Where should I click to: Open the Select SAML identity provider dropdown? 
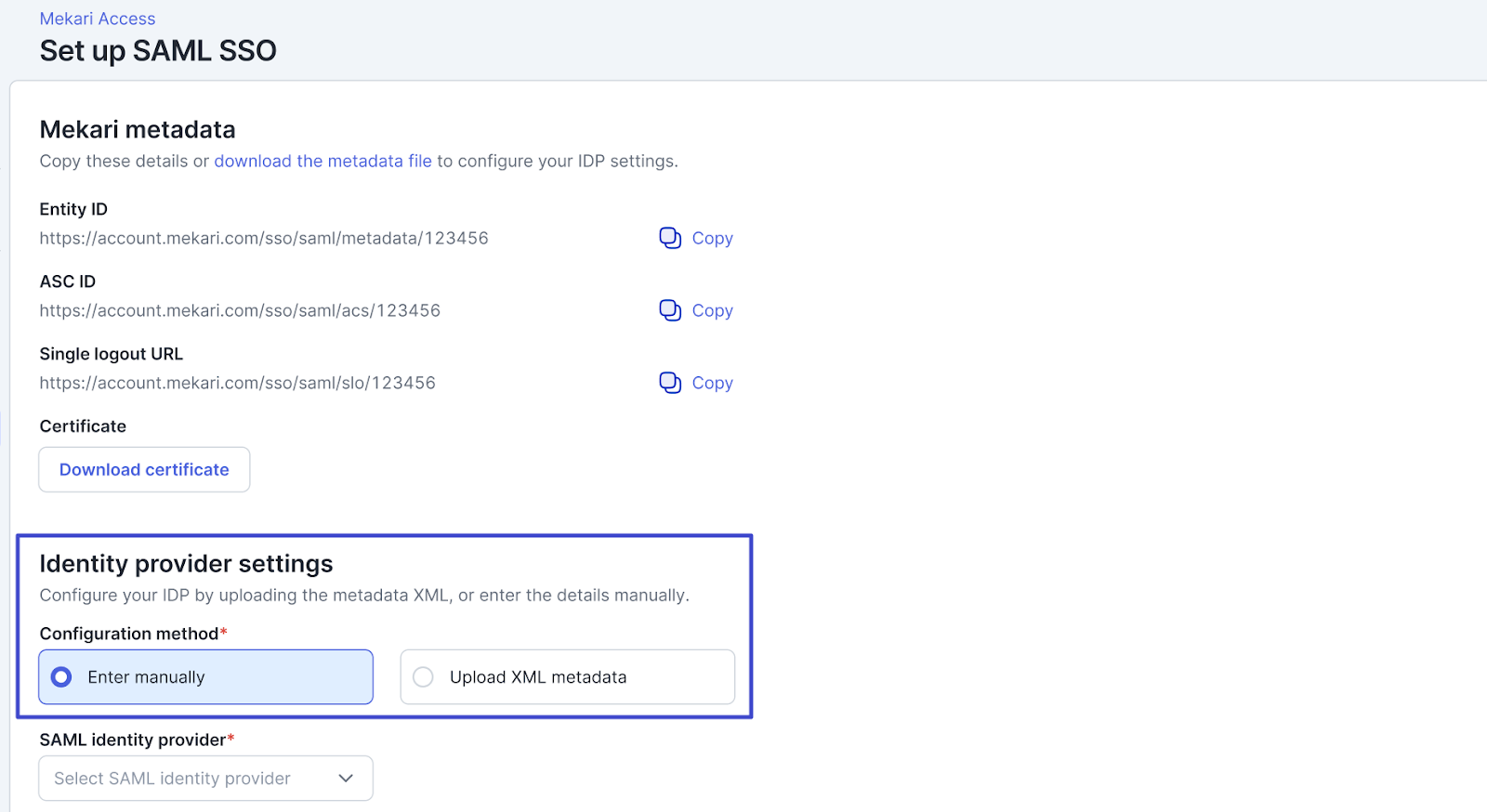tap(205, 779)
